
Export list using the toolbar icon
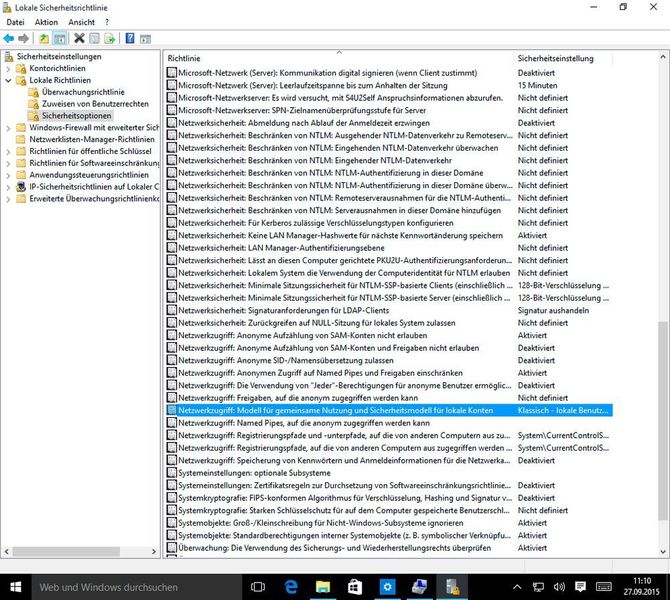[x=110, y=38]
